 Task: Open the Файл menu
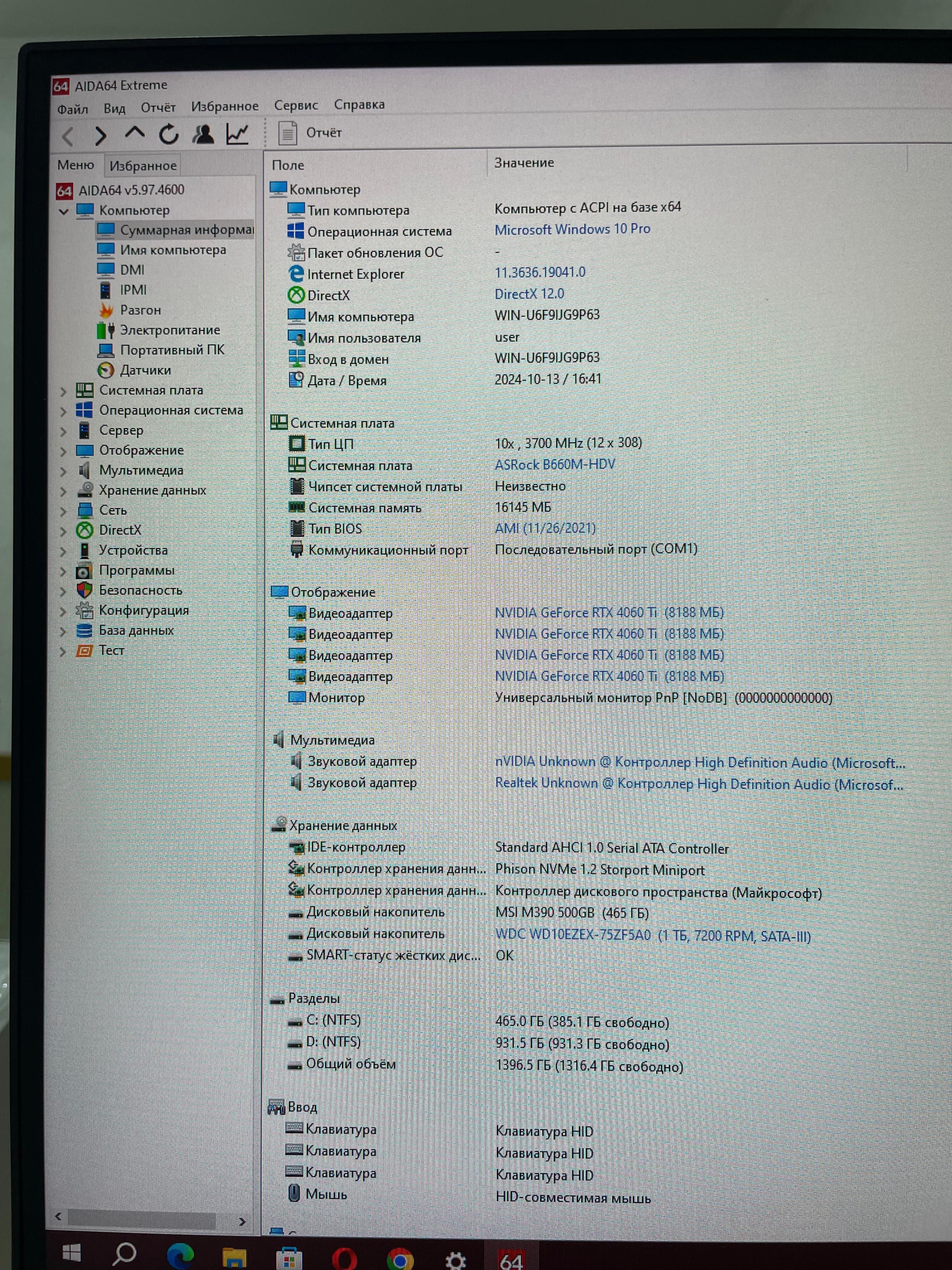72,109
